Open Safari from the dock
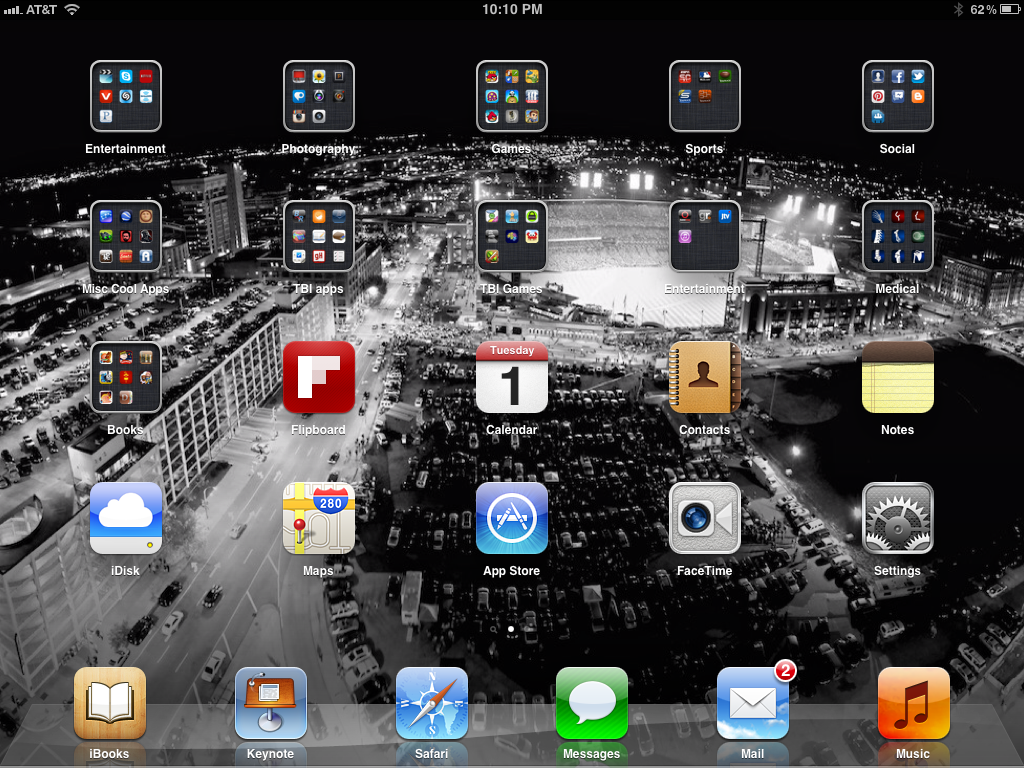The height and width of the screenshot is (768, 1024). (x=431, y=703)
